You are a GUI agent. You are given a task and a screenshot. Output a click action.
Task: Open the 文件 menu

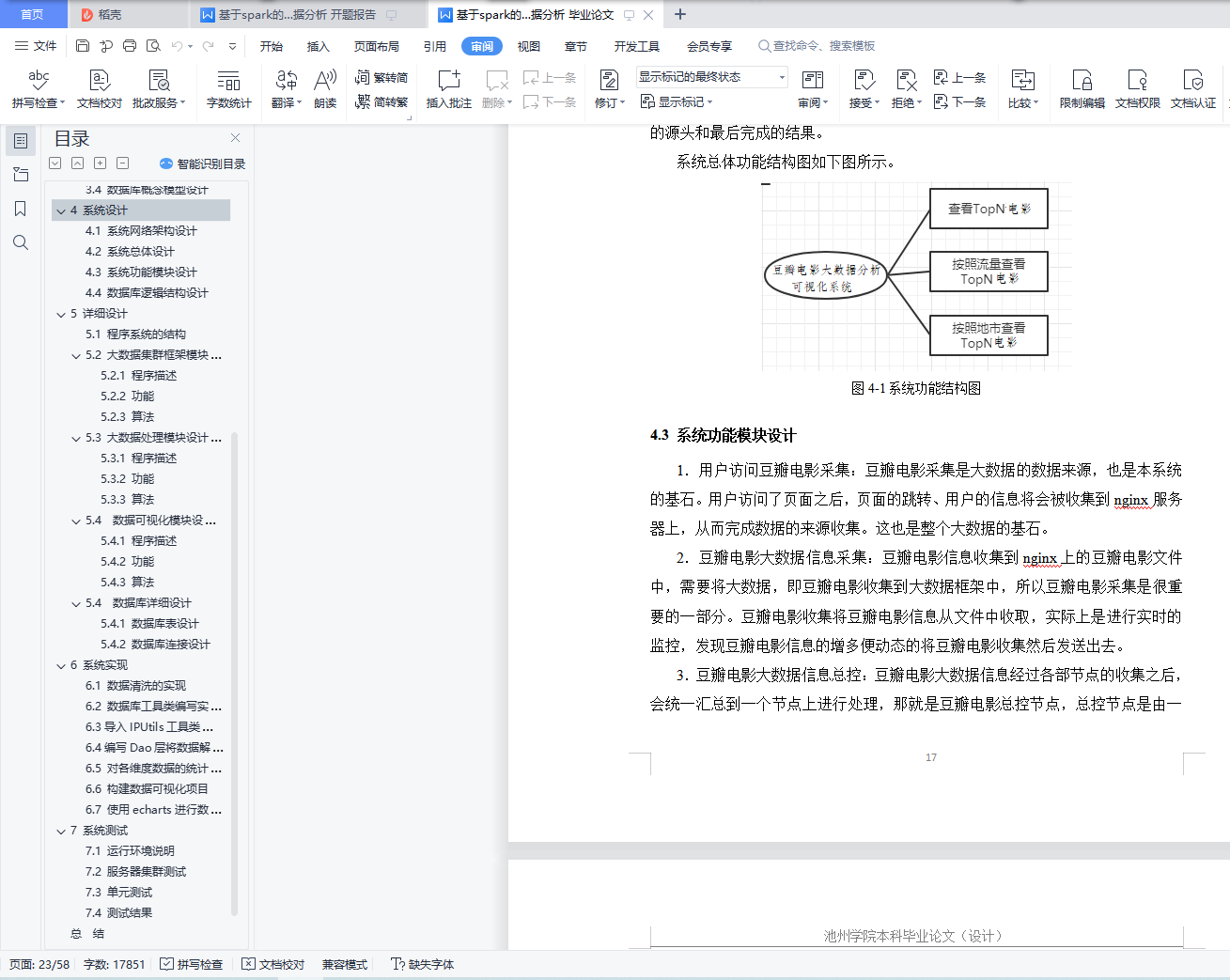(36, 45)
